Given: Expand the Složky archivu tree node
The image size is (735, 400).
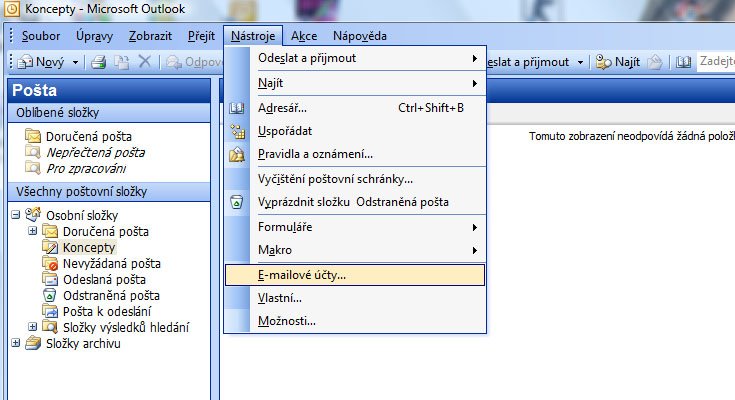Looking at the screenshot, I should [15, 343].
